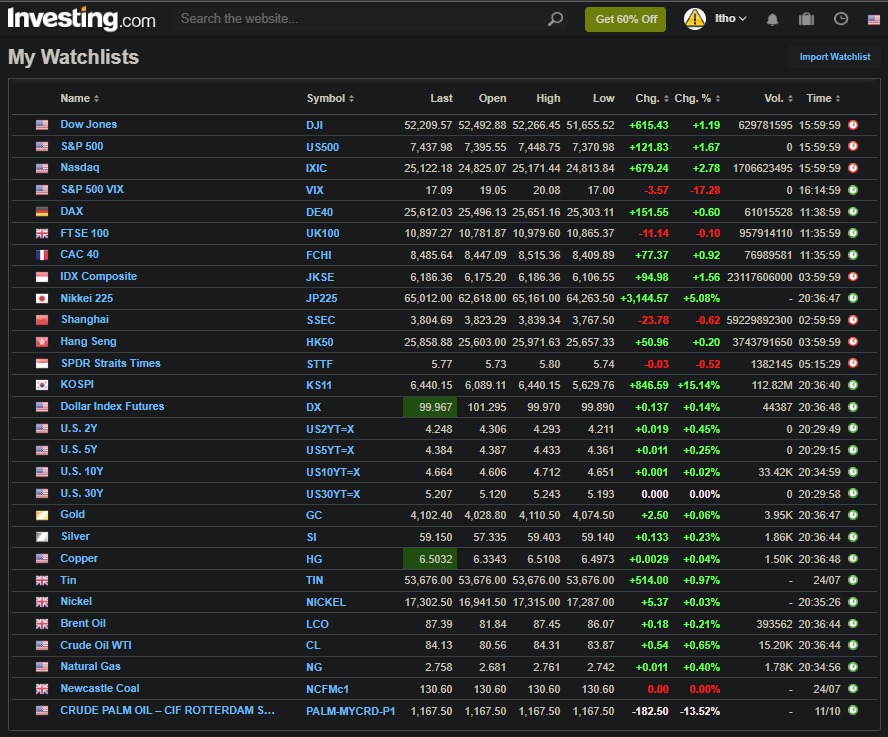The image size is (888, 737).
Task: Click the market clock icon in S&P 500 VIX row
Action: pyautogui.click(x=853, y=190)
